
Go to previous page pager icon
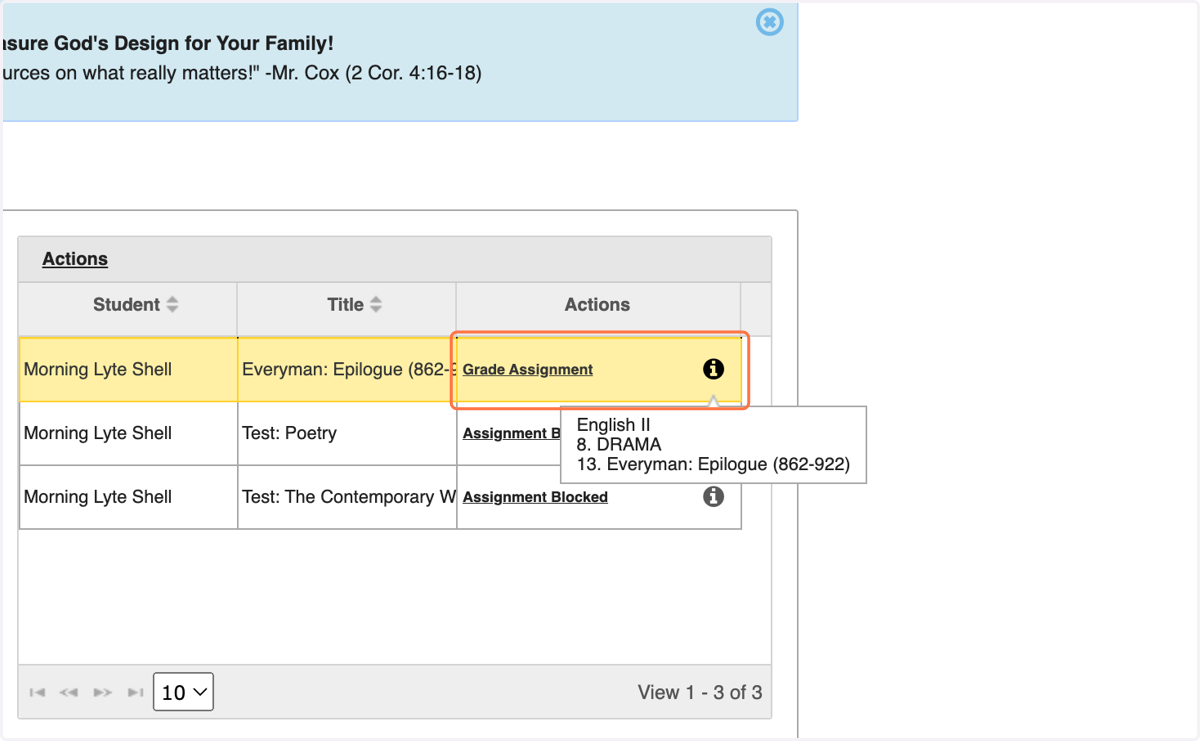tap(69, 692)
